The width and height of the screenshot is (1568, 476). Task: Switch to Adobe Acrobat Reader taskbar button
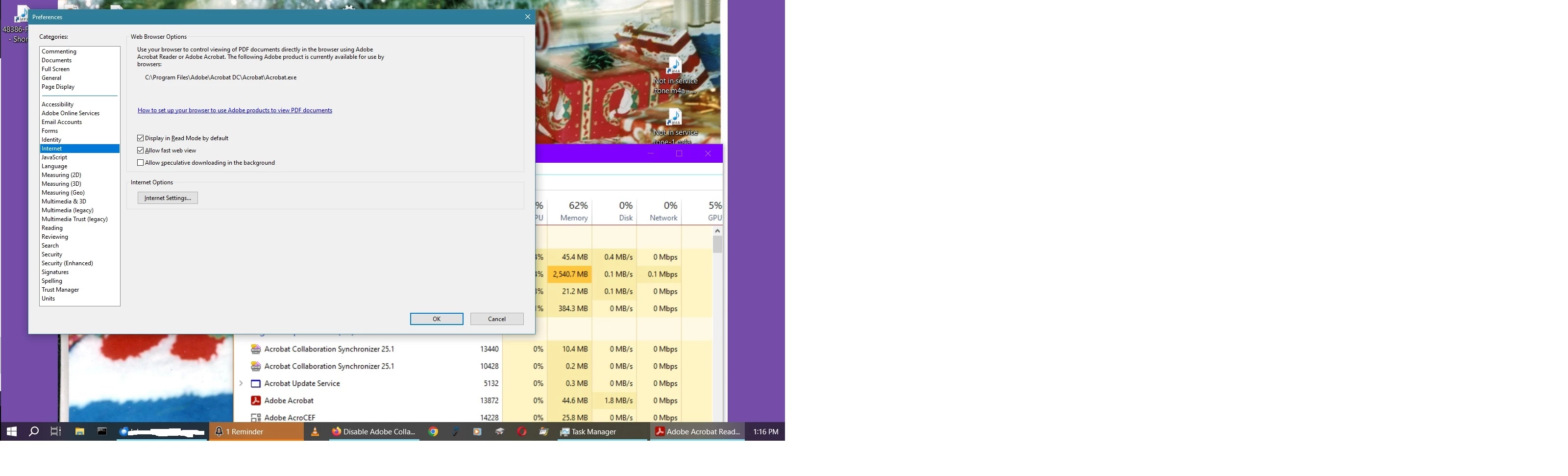698,431
